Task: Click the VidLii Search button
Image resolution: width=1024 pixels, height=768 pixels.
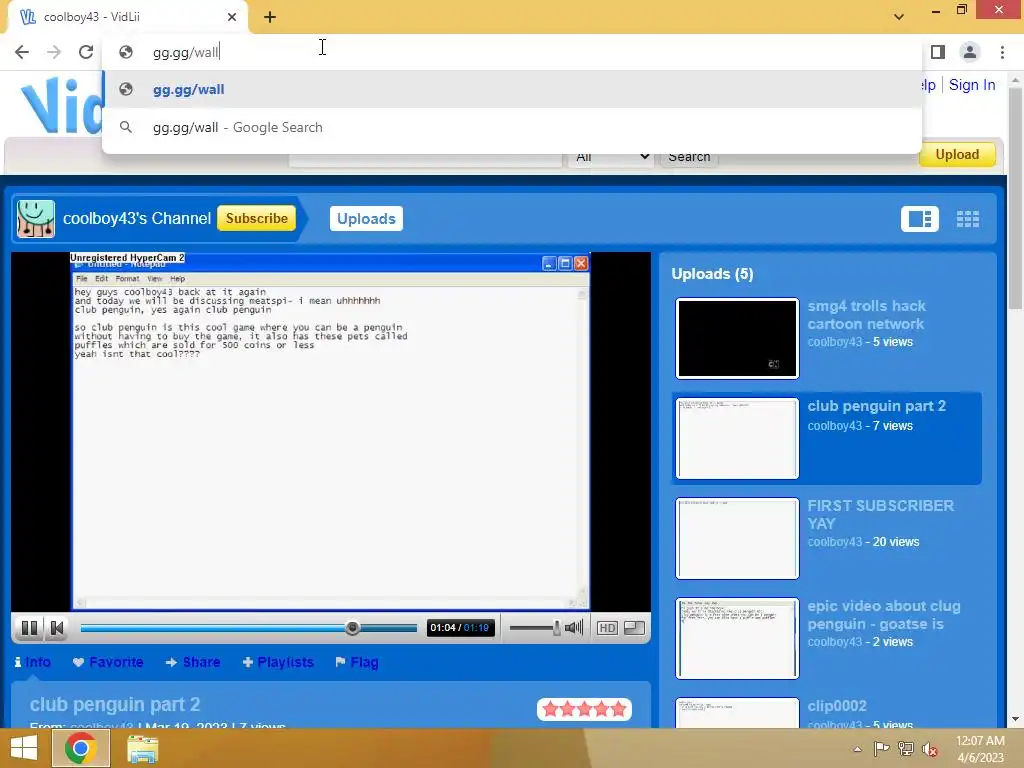Action: tap(689, 157)
